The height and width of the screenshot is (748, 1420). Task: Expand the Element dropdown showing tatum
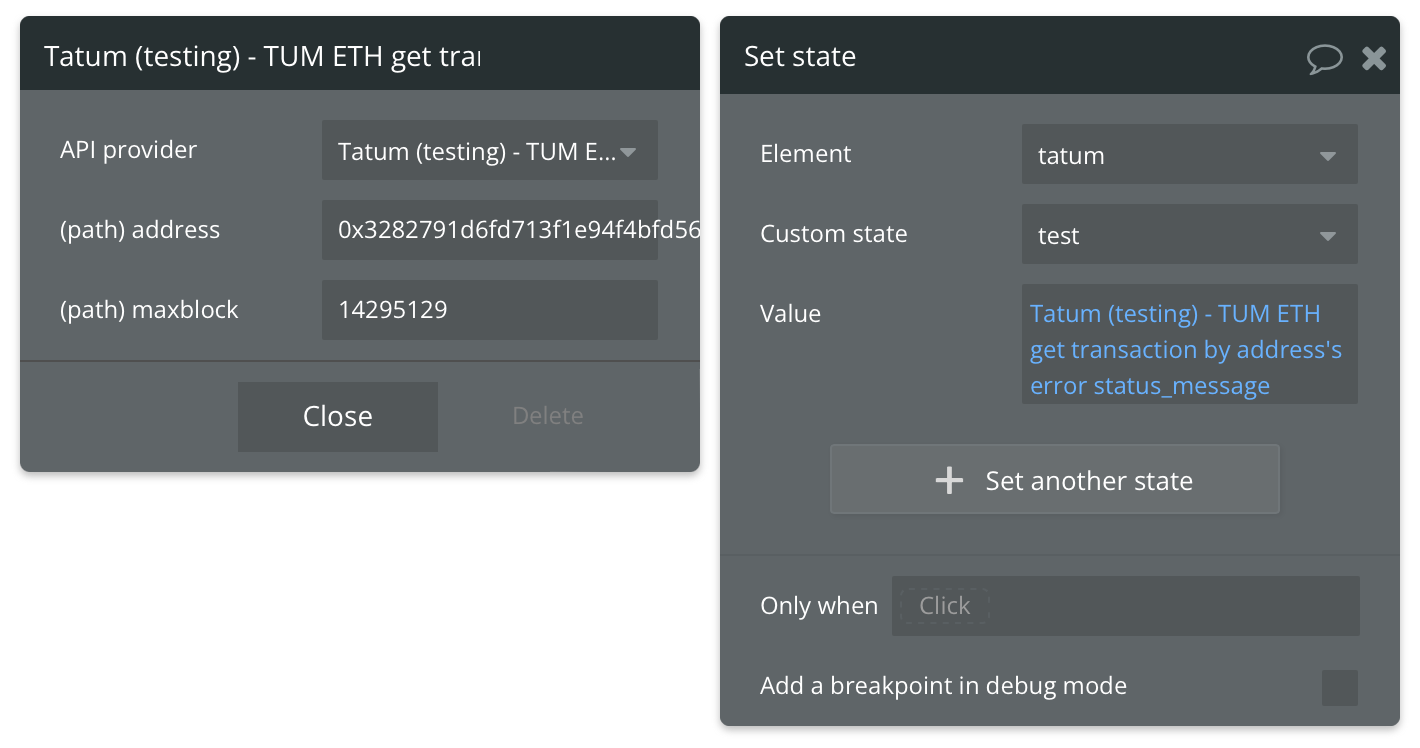click(1189, 155)
